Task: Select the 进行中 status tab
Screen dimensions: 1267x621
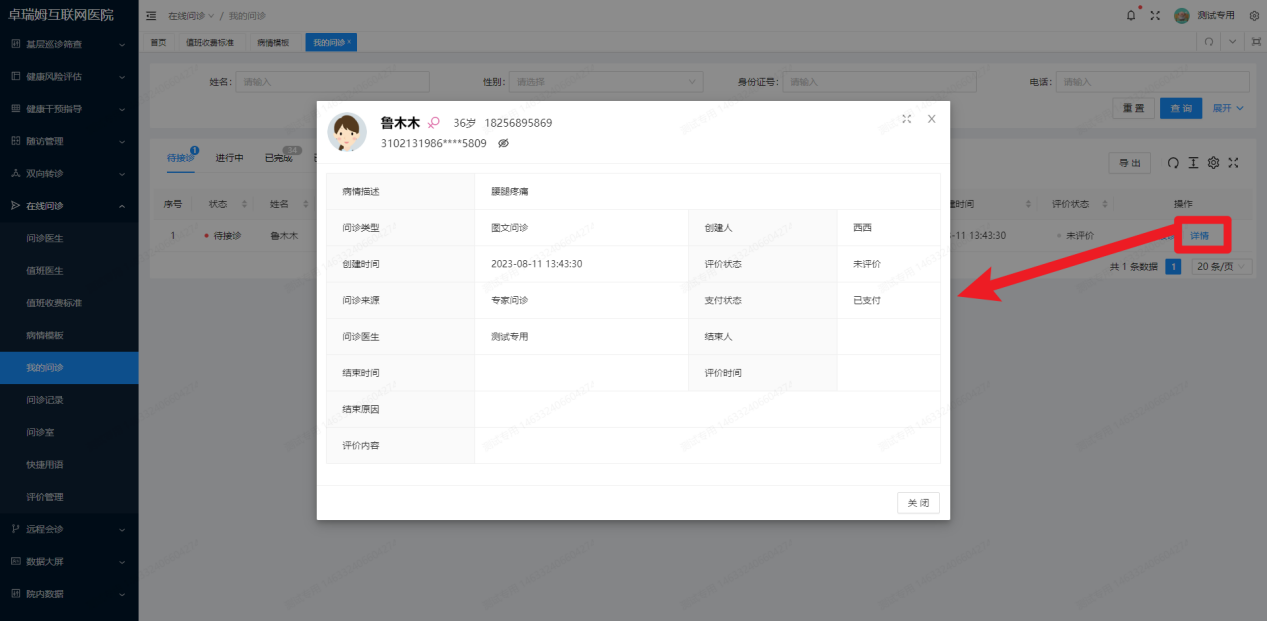Action: tap(230, 158)
